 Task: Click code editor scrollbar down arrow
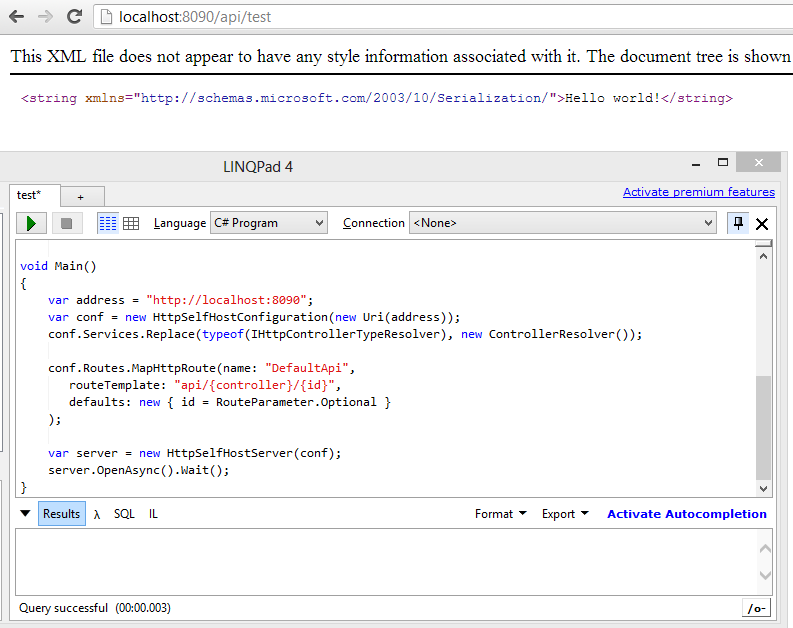click(x=763, y=488)
